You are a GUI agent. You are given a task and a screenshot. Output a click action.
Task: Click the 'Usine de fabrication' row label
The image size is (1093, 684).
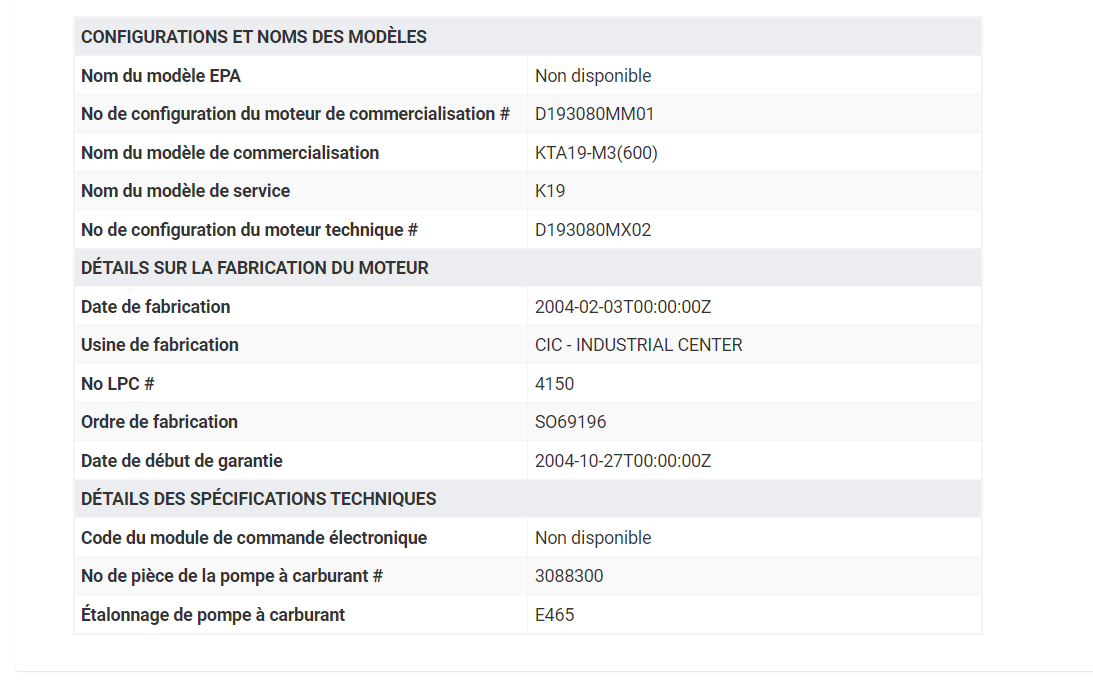coord(160,345)
